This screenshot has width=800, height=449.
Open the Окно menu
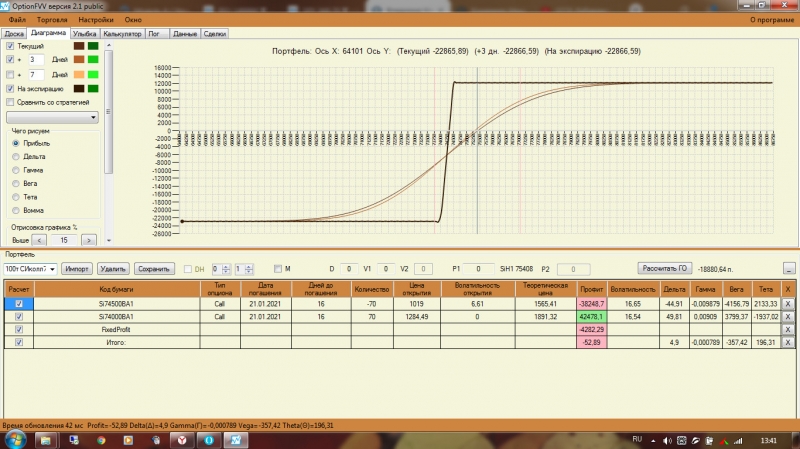(133, 19)
